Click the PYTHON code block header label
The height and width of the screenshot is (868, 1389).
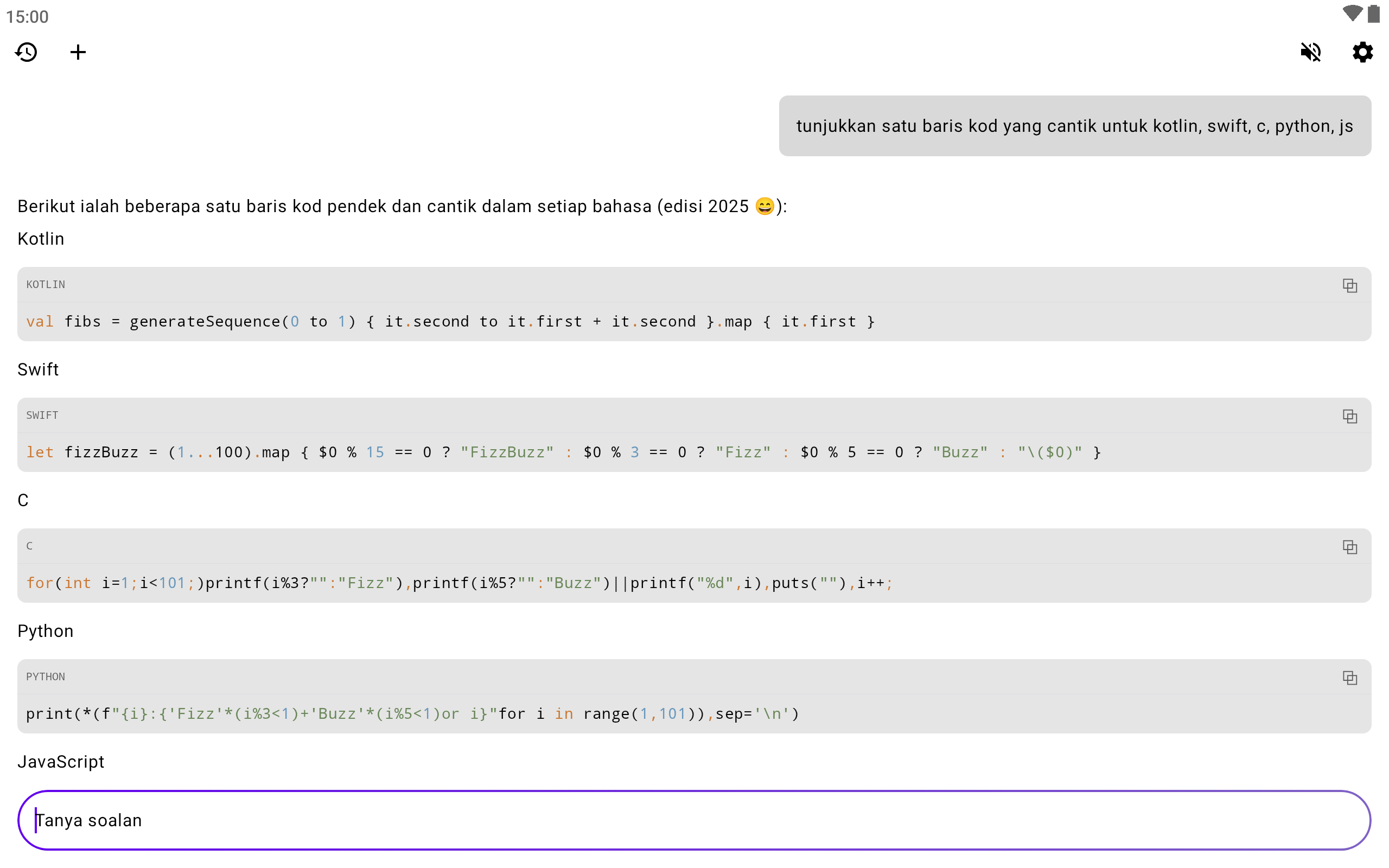coord(46,677)
